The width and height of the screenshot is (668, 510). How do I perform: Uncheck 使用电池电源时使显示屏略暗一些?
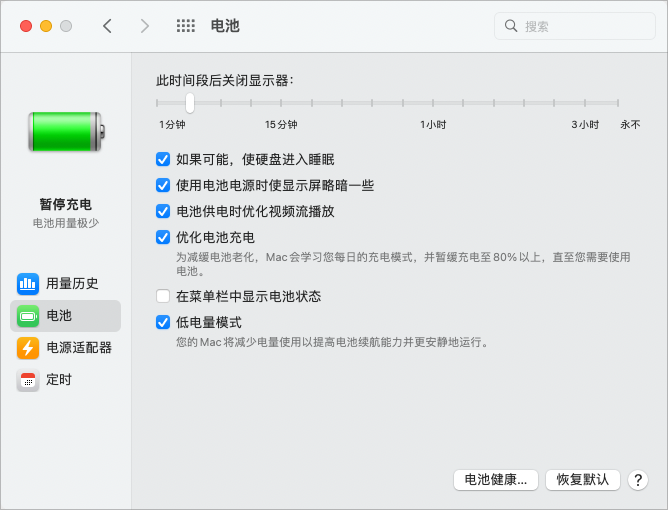[163, 185]
